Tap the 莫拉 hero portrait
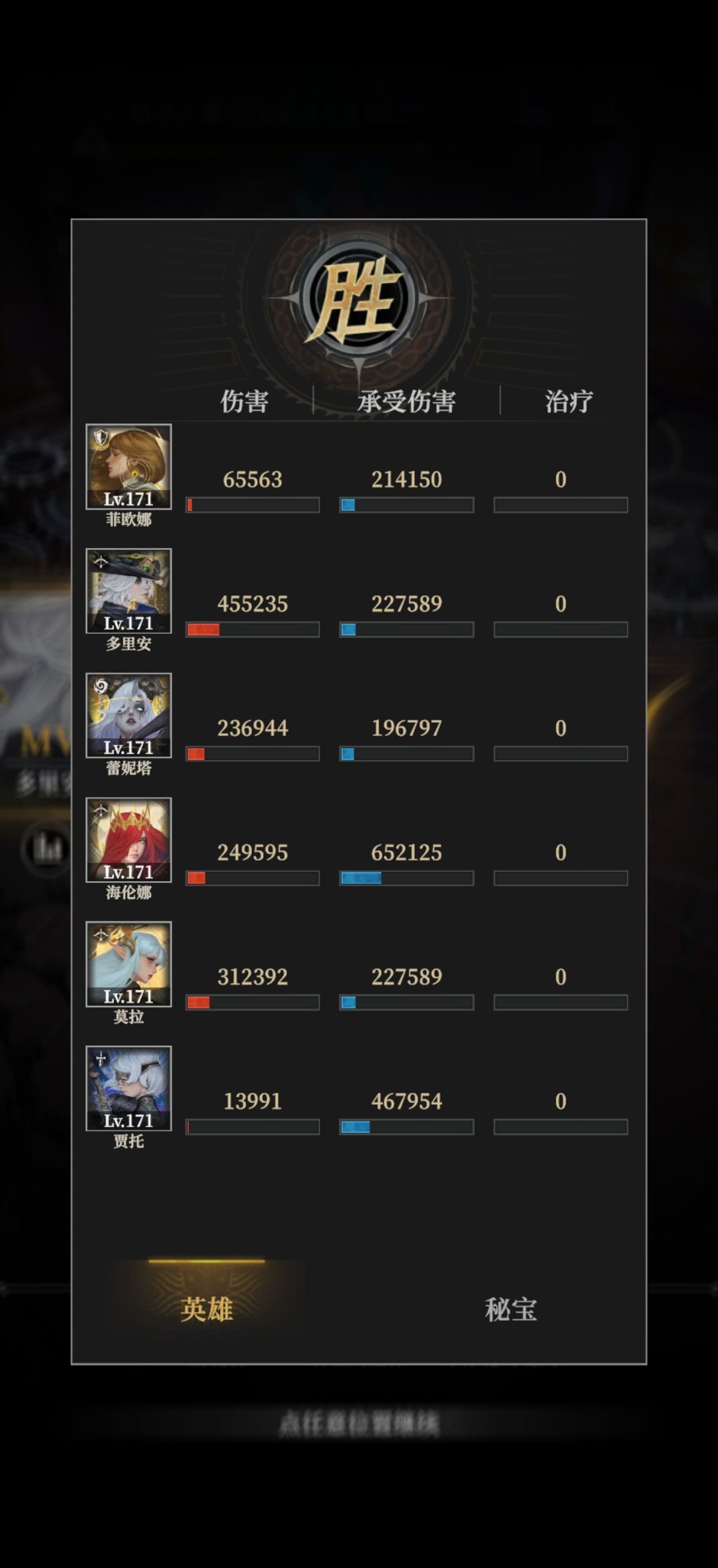This screenshot has width=718, height=1568. (x=128, y=964)
